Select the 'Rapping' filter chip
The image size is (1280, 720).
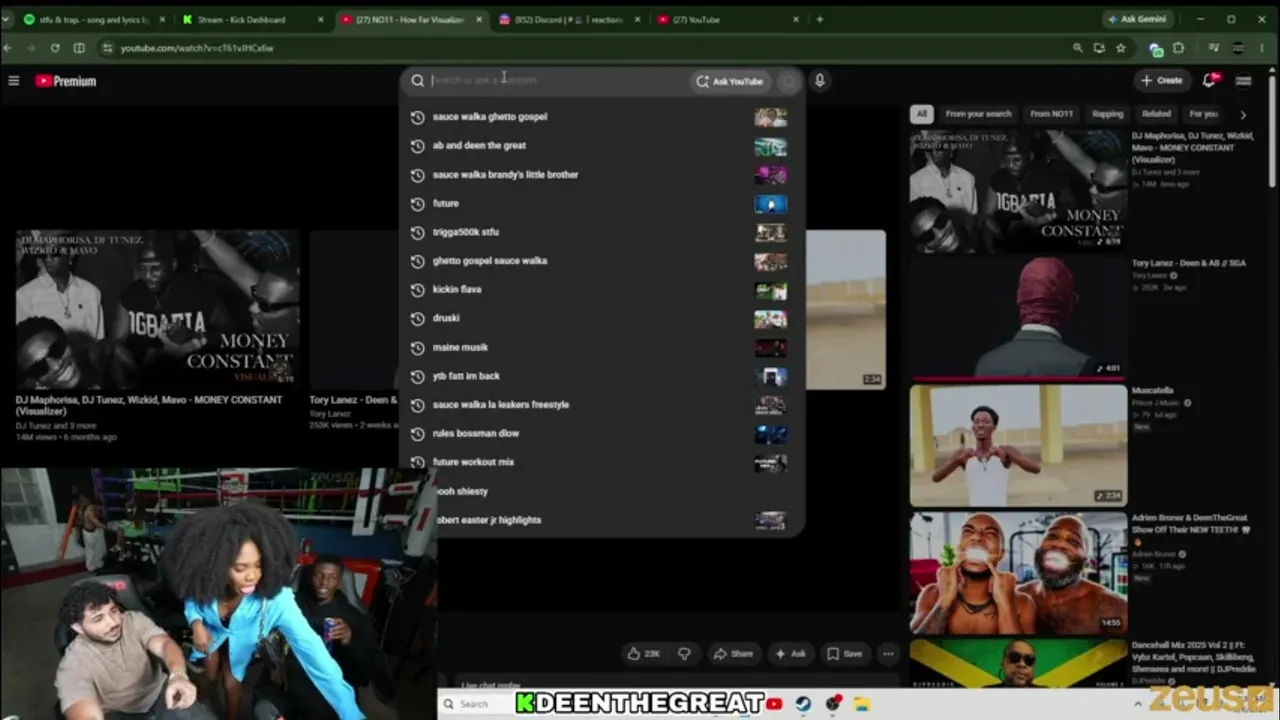click(x=1107, y=114)
